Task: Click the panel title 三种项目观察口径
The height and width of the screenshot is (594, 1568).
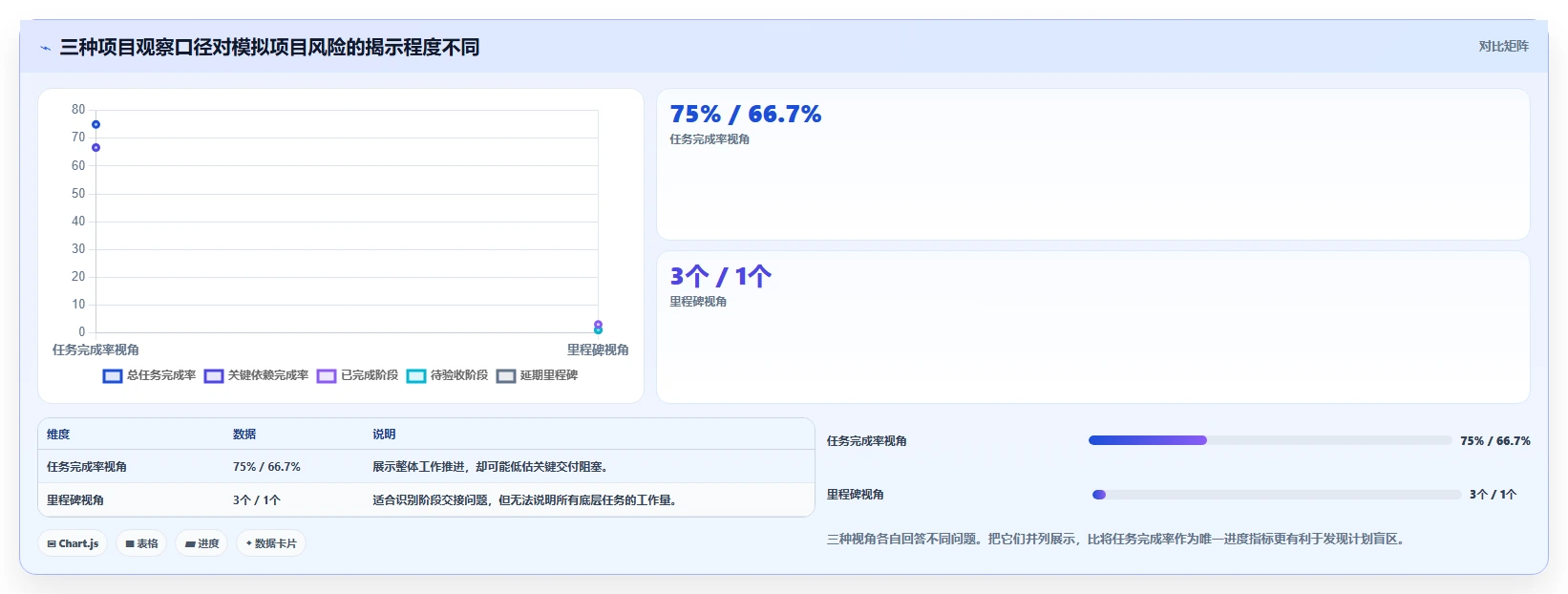Action: tap(269, 47)
